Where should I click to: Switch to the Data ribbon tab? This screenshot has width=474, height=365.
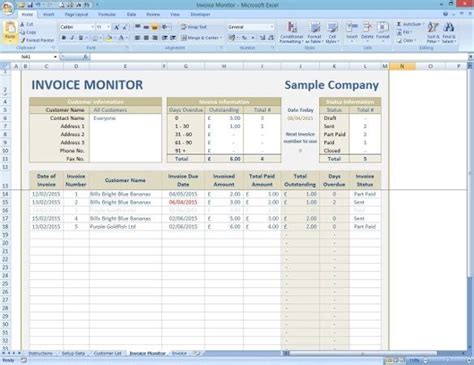click(131, 15)
